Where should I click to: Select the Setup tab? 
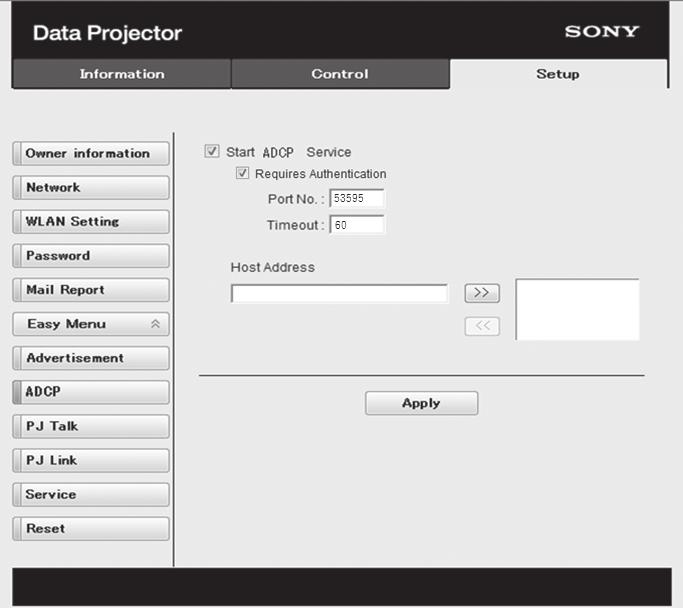click(x=558, y=74)
